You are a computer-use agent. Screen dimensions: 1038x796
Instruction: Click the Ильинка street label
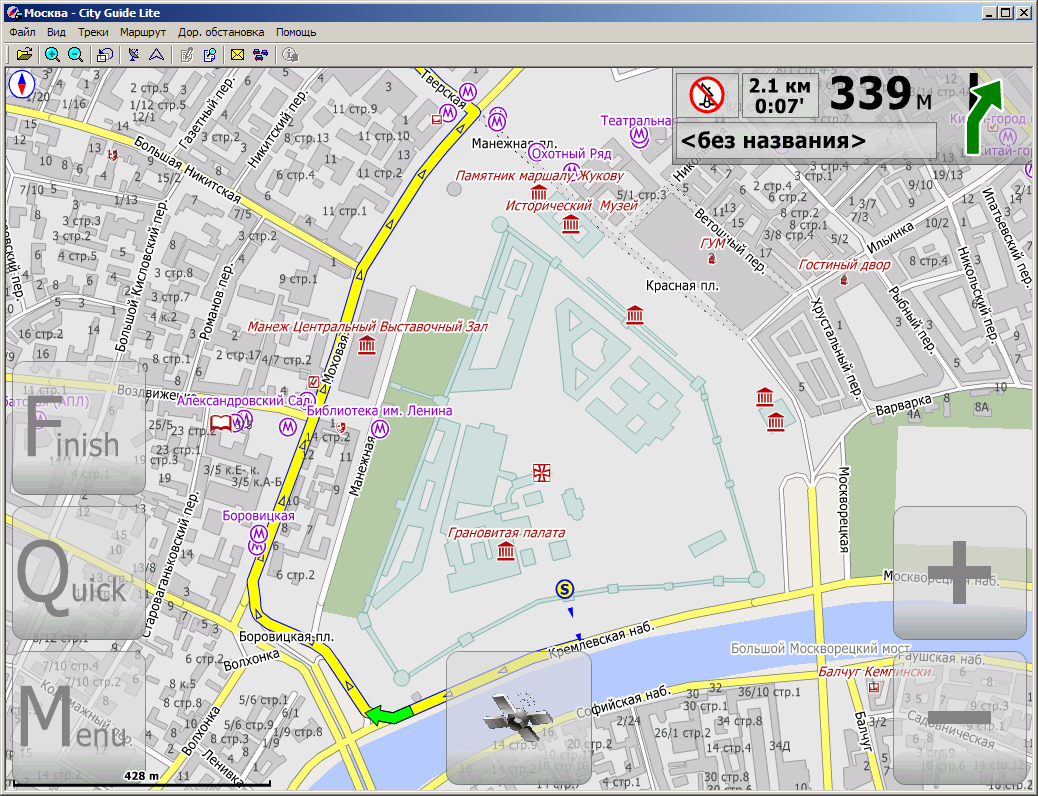pos(890,237)
